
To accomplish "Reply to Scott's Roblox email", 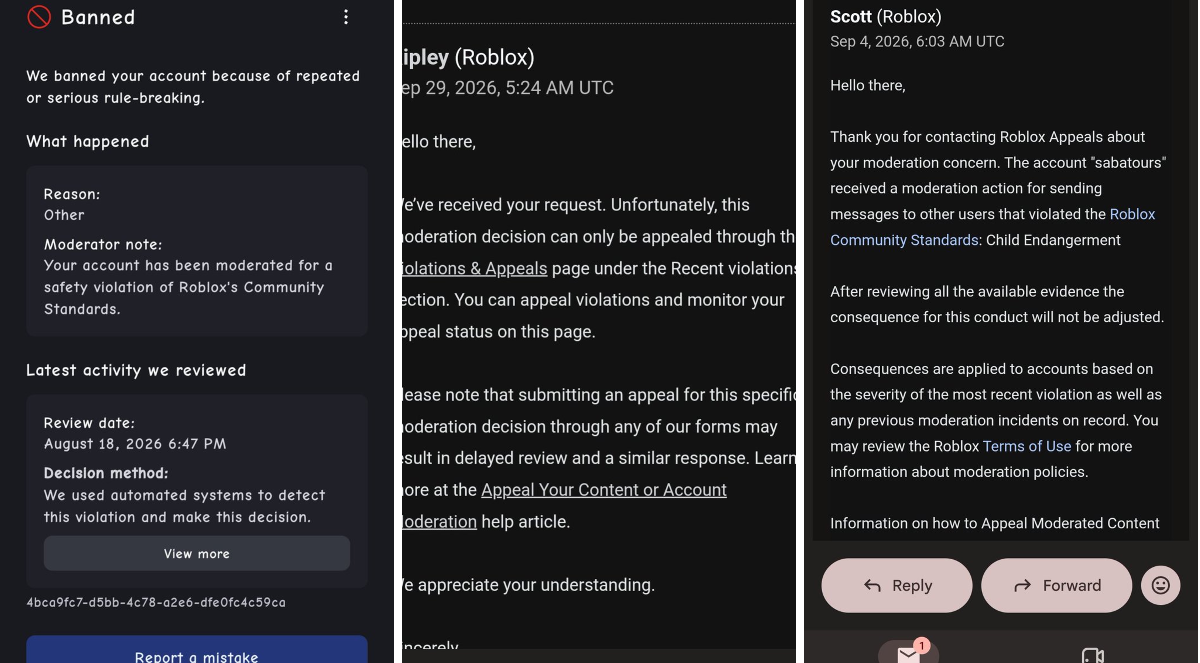I will click(897, 585).
